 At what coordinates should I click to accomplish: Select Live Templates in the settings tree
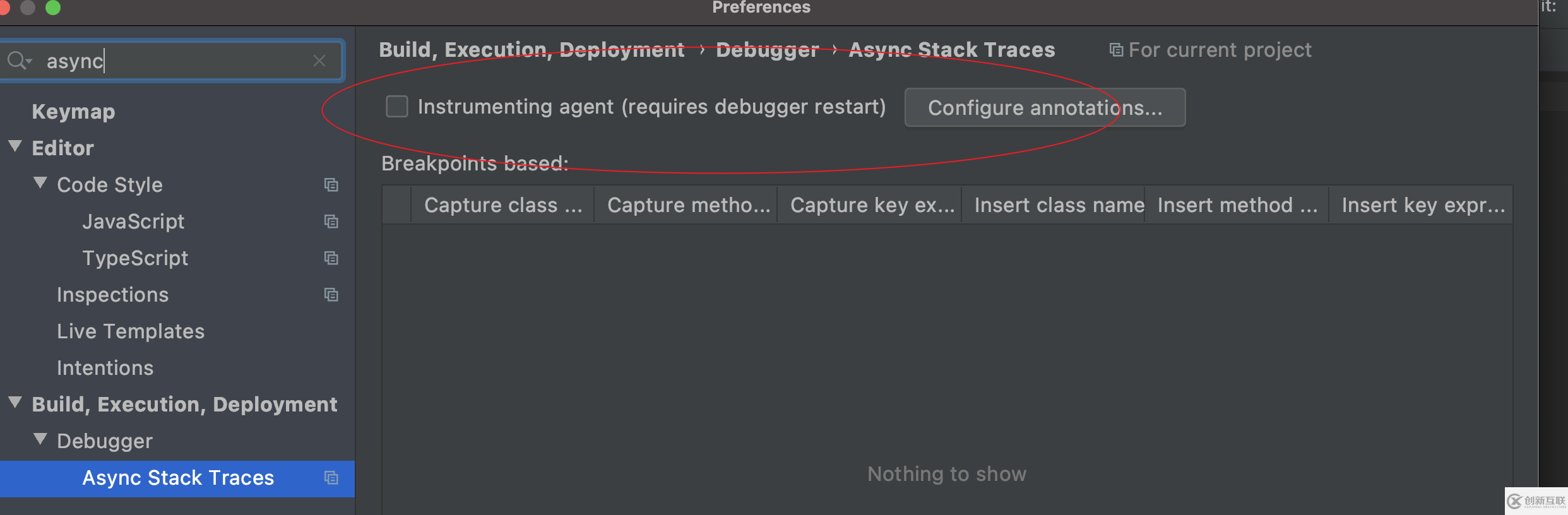pyautogui.click(x=131, y=331)
